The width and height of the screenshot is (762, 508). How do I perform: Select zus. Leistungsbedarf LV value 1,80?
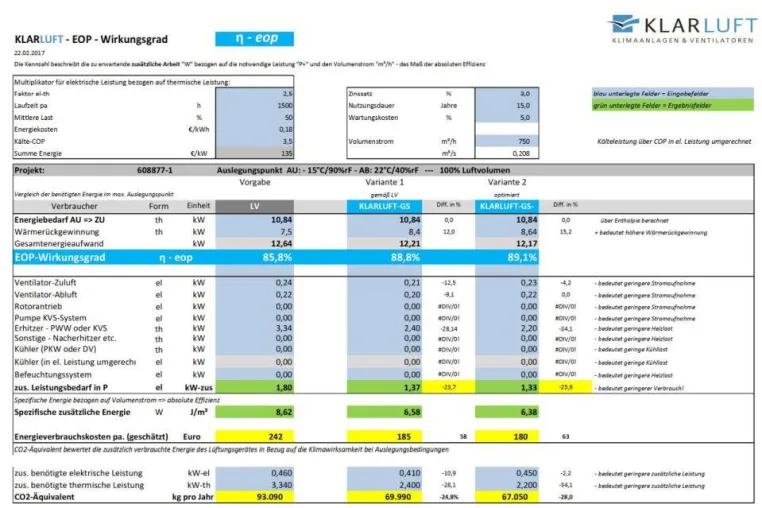[x=255, y=387]
